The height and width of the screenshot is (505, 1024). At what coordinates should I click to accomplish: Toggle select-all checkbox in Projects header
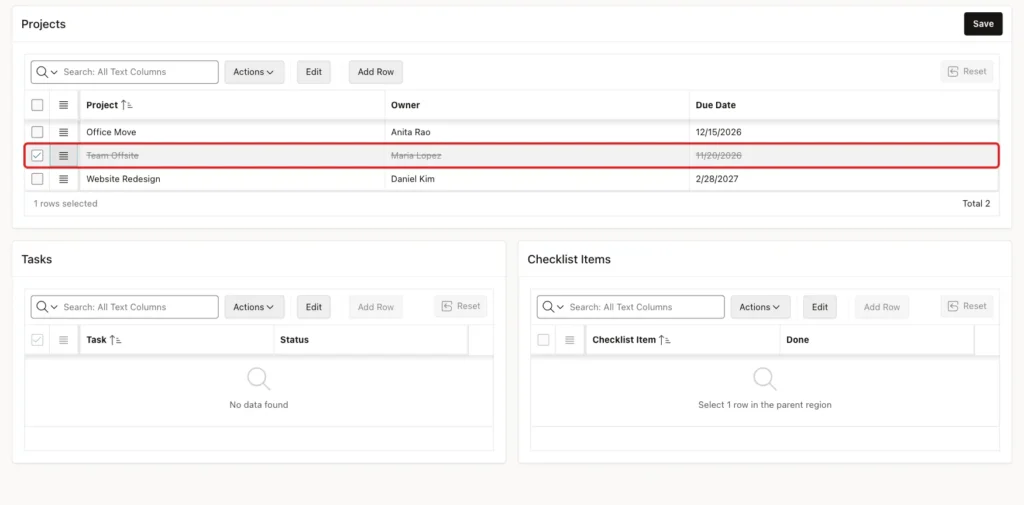tap(37, 105)
